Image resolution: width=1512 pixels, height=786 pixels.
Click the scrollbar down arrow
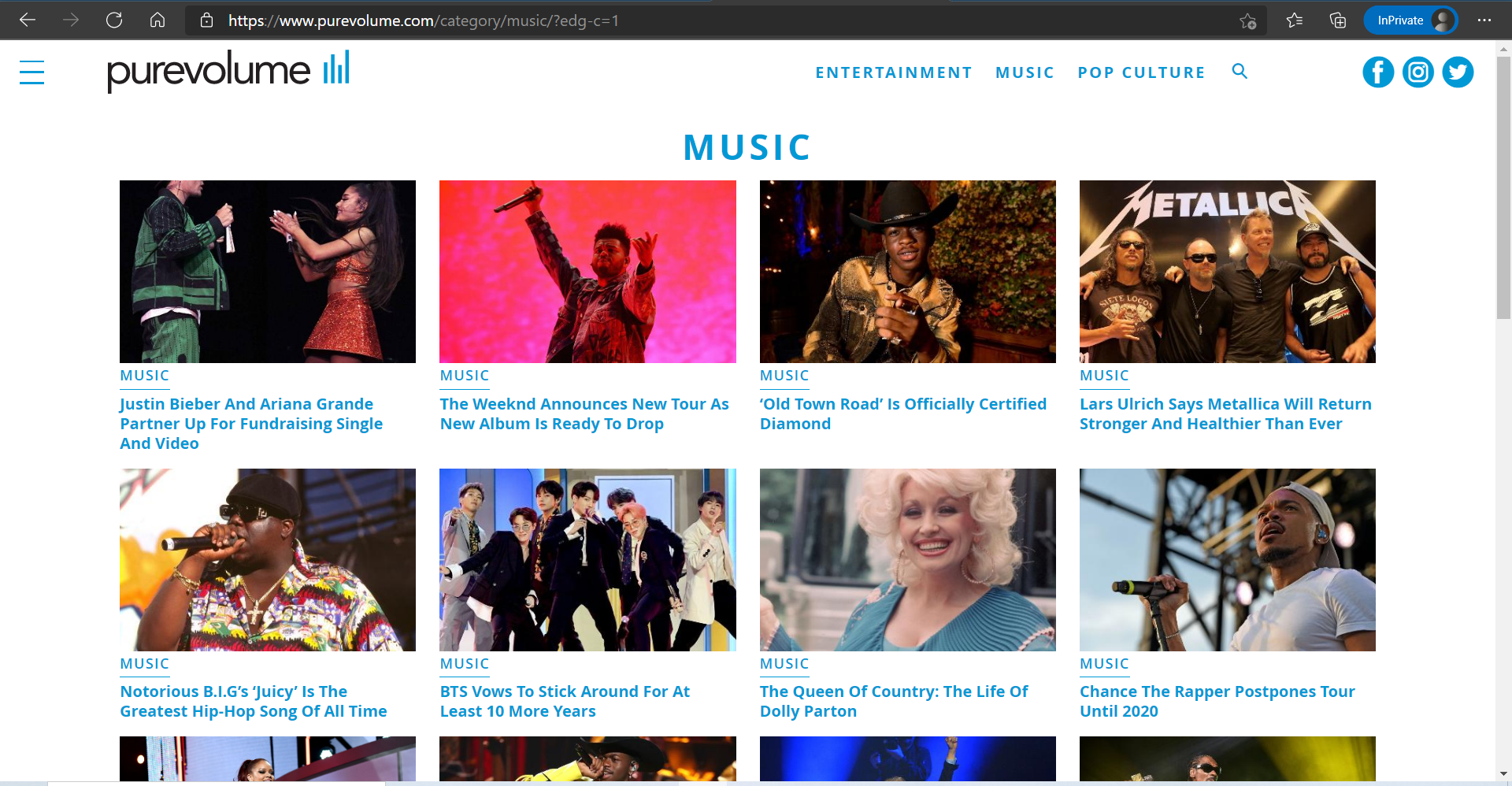pyautogui.click(x=1503, y=773)
